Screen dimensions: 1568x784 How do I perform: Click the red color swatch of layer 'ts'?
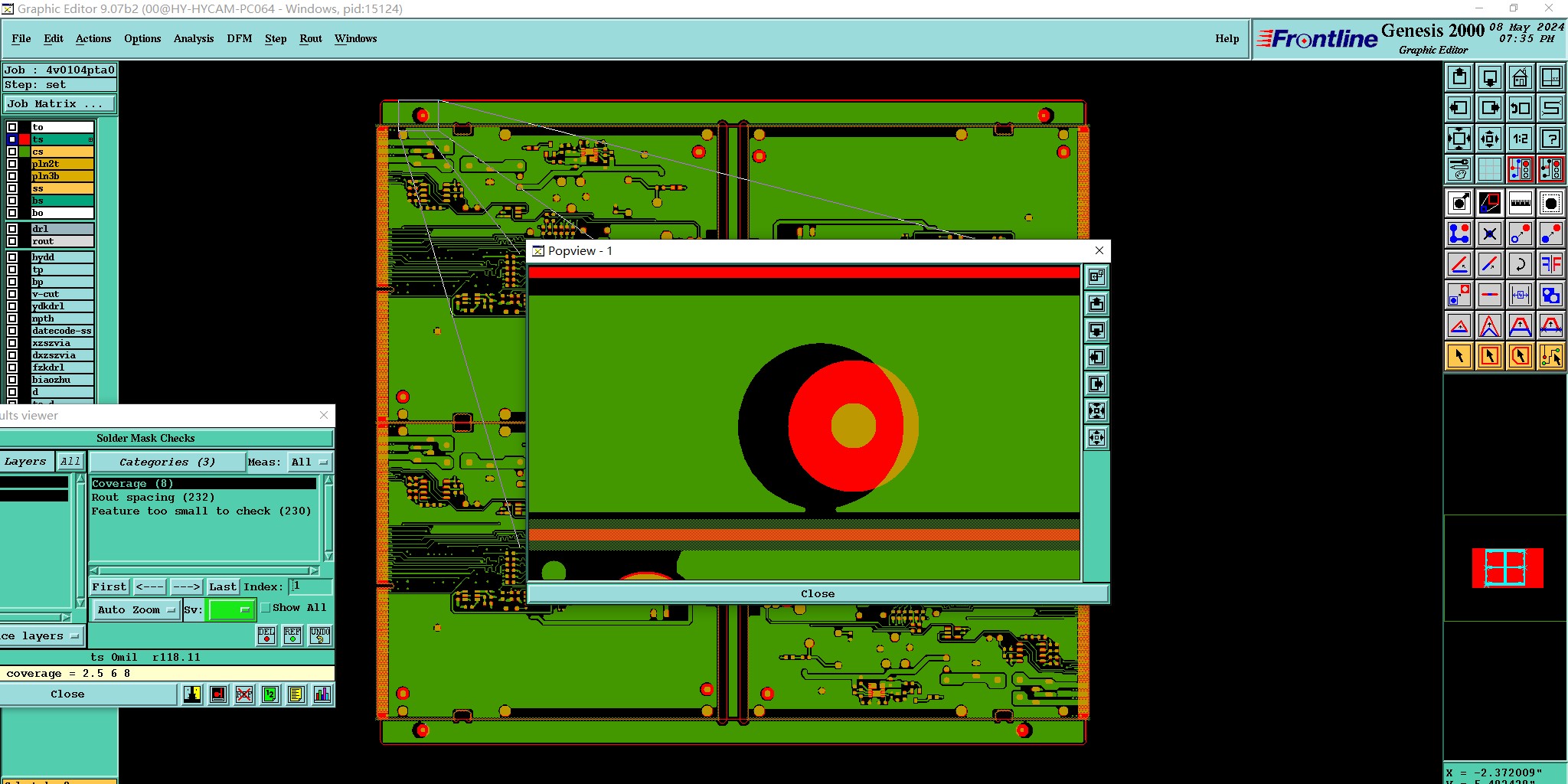pyautogui.click(x=24, y=139)
